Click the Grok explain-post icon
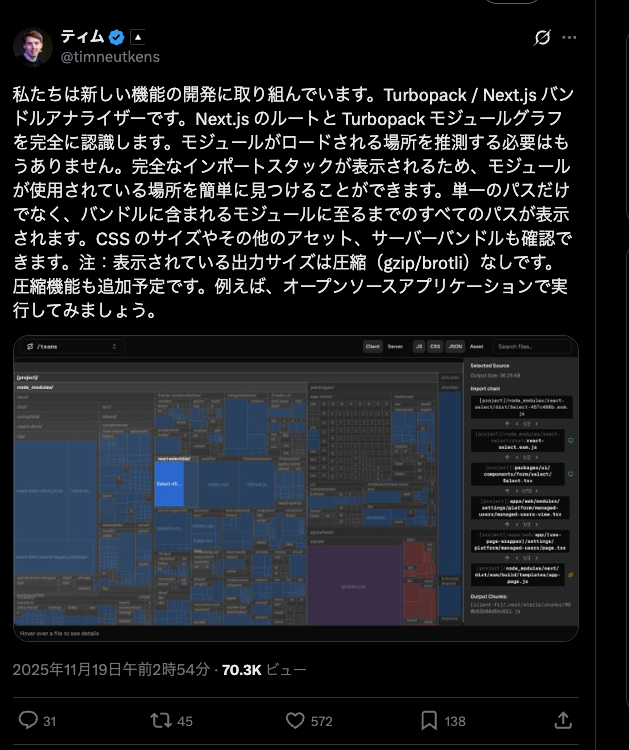Image resolution: width=629 pixels, height=750 pixels. [x=542, y=37]
